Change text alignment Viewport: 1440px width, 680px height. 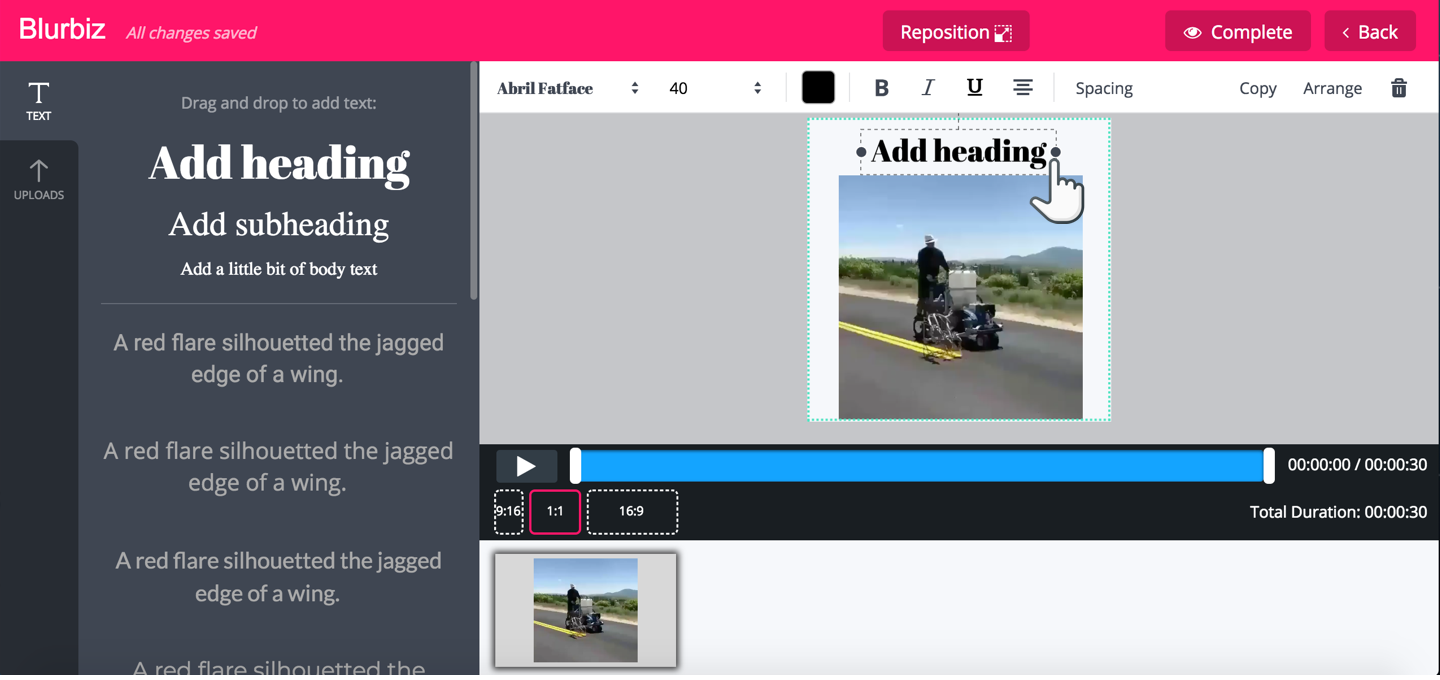pos(1022,88)
